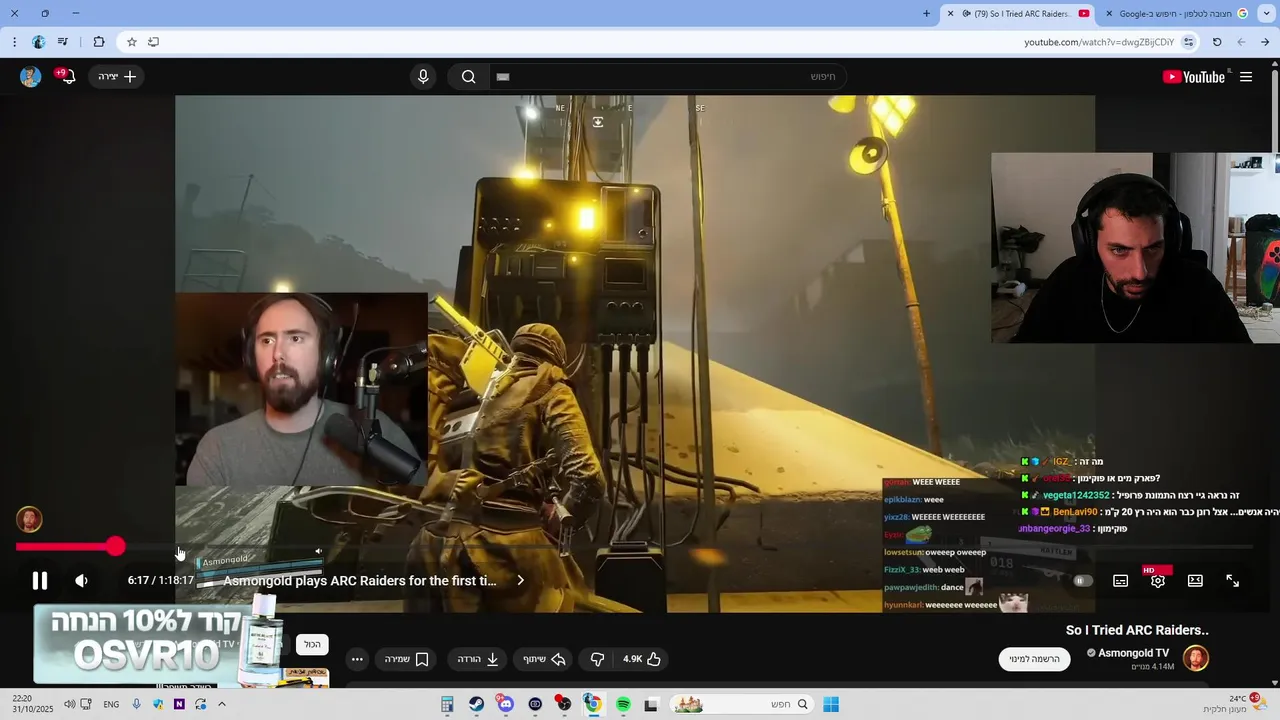This screenshot has width=1280, height=720.
Task: Subscribe via the הרשמה למינוי button
Action: [x=1034, y=659]
